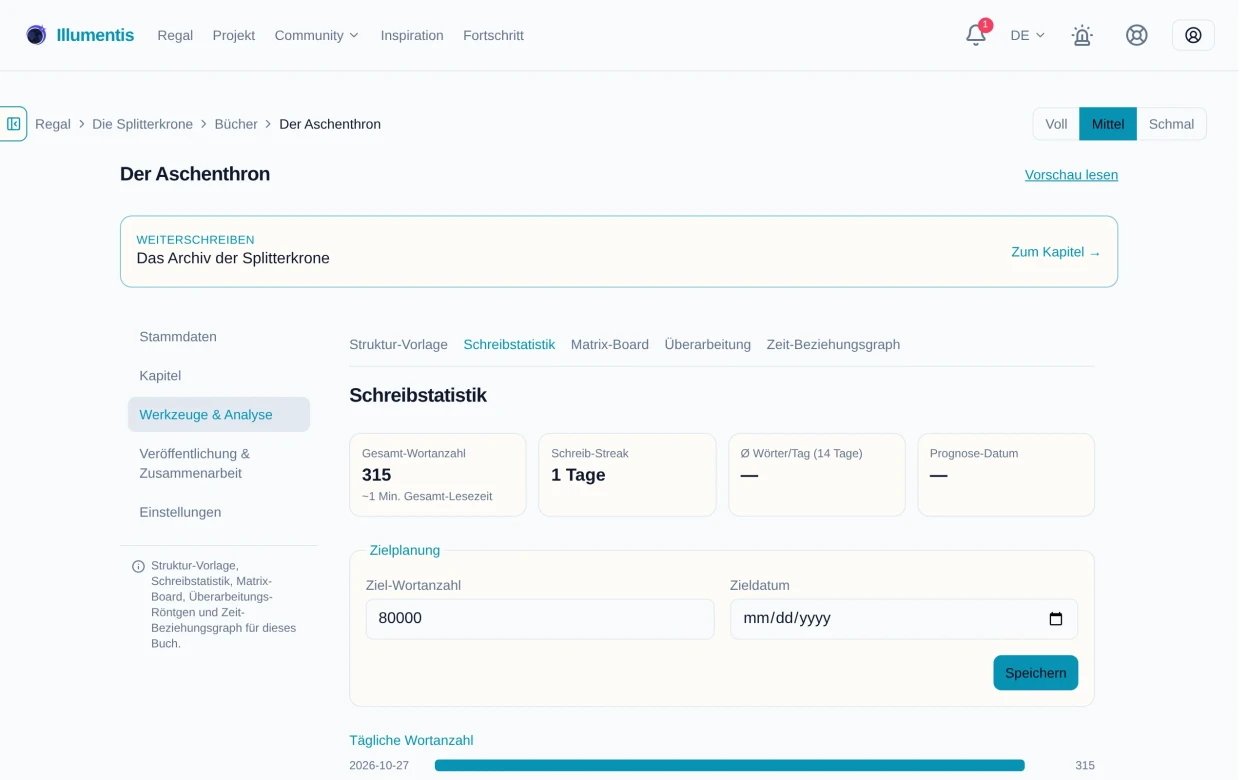The image size is (1248, 780).
Task: Open Veröffentlichung & Zusammenarbeit section
Action: point(219,464)
